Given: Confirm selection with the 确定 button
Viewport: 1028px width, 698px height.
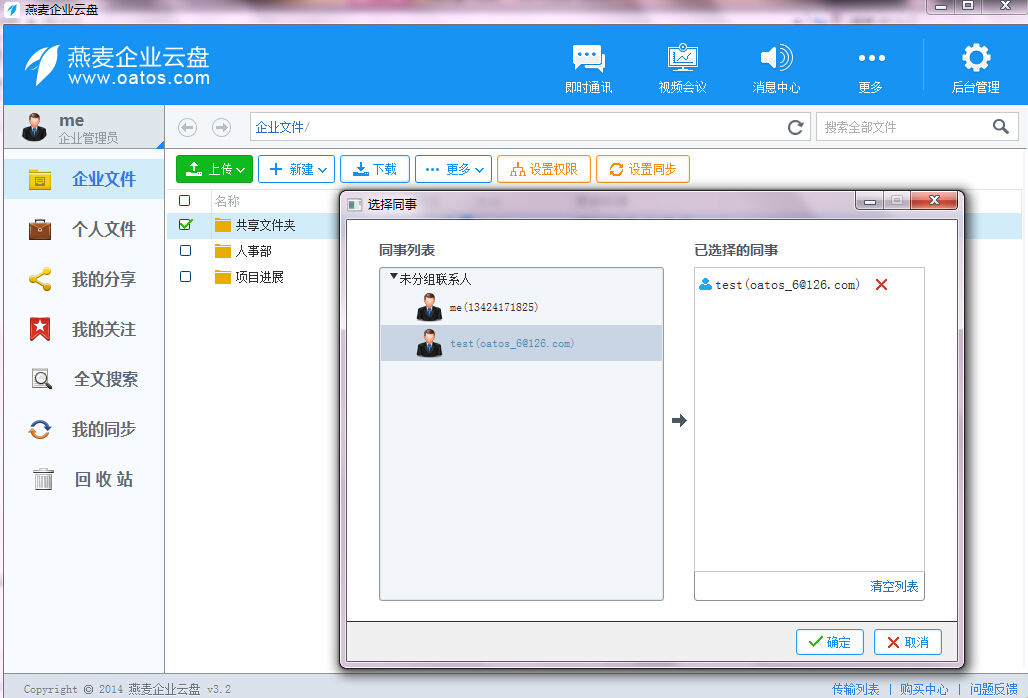Looking at the screenshot, I should [x=829, y=642].
